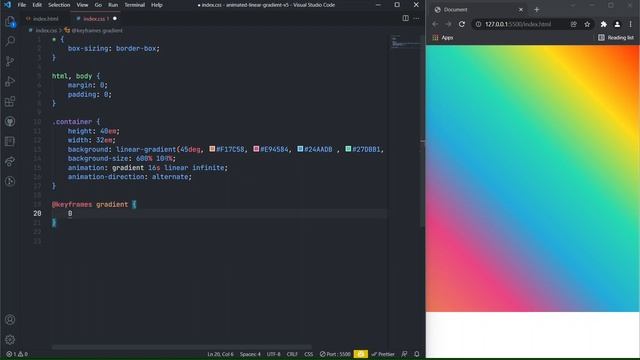
Task: View site information icon in address bar
Action: point(478,24)
